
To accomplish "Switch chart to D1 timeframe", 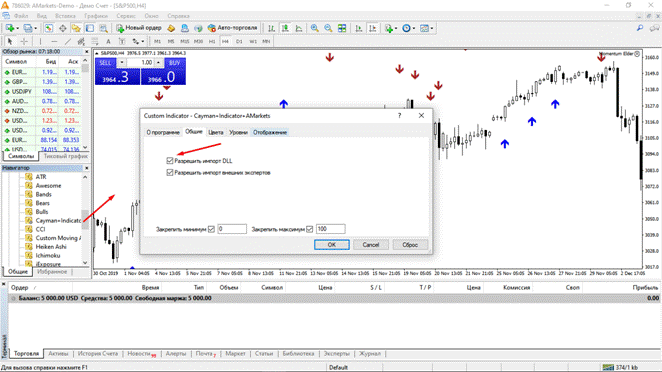I will 239,41.
